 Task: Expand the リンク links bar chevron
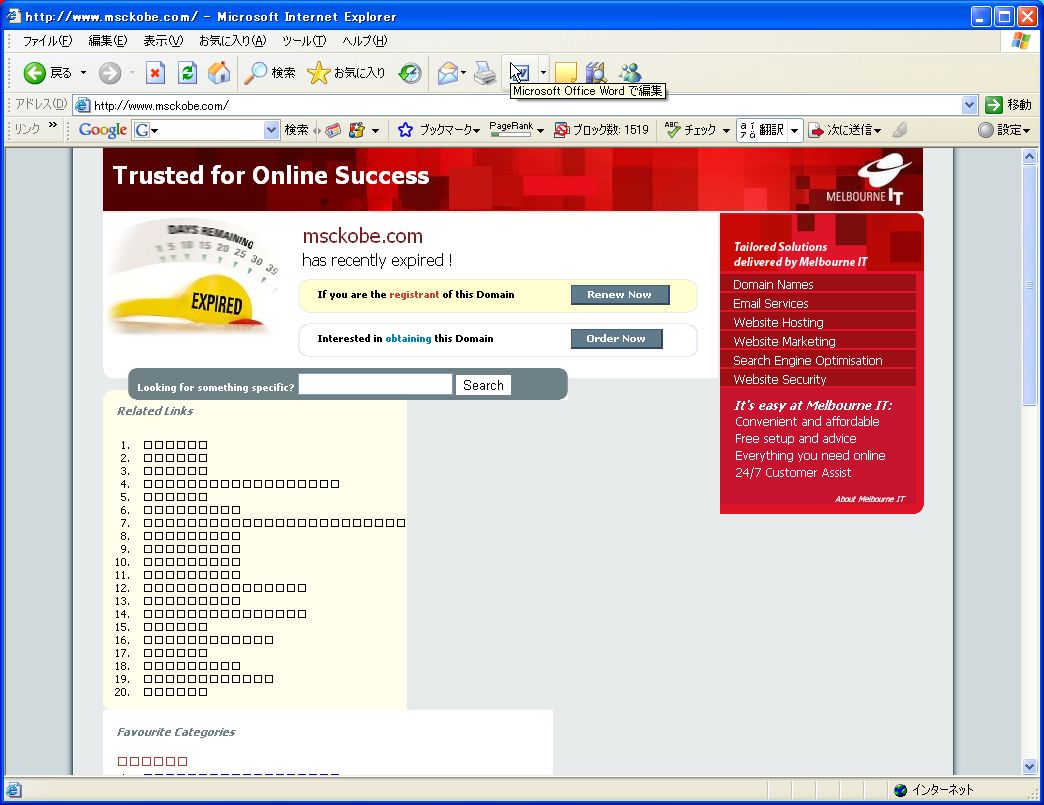[53, 125]
